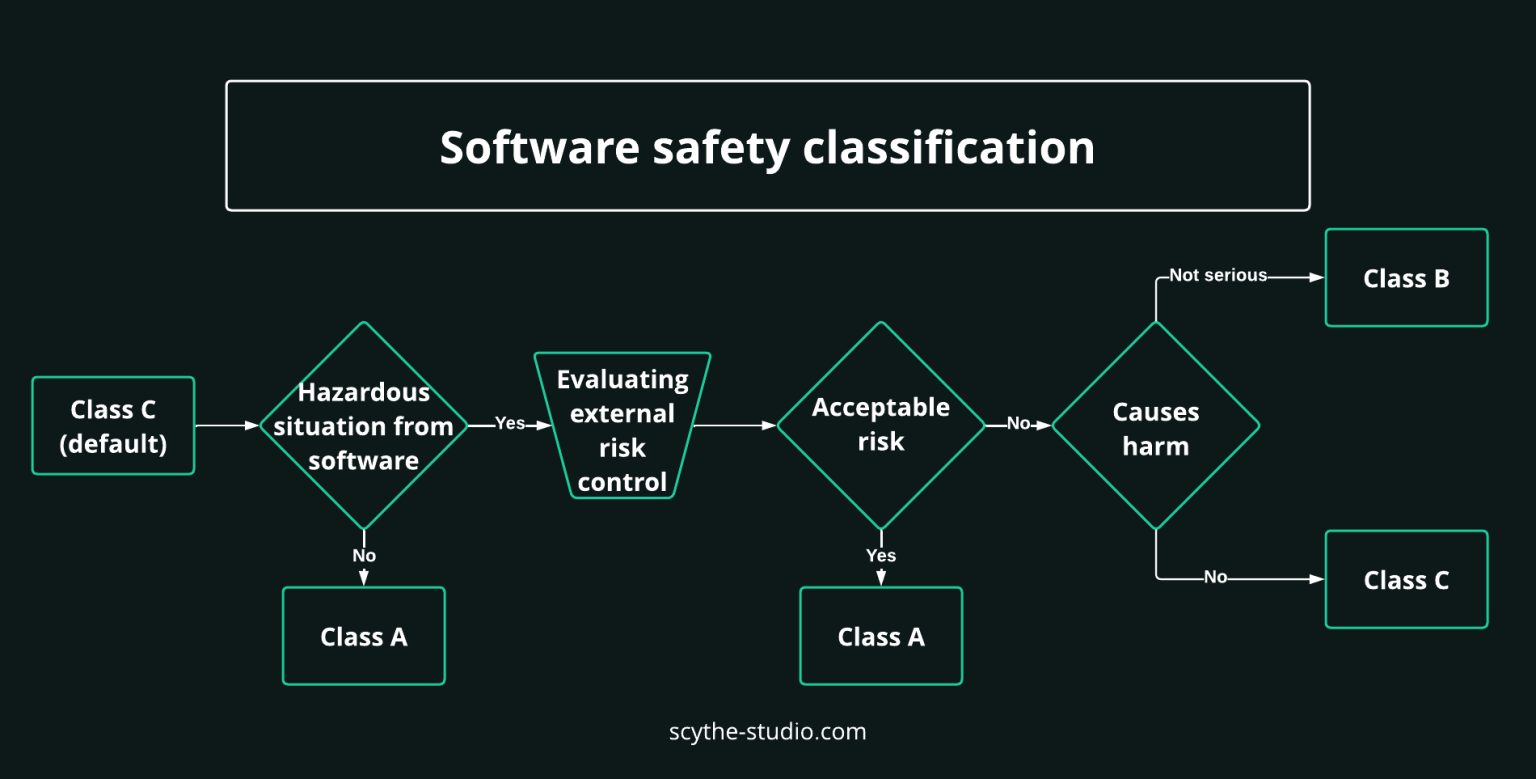The width and height of the screenshot is (1536, 779).
Task: Select the Software safety classification title box
Action: [x=768, y=145]
